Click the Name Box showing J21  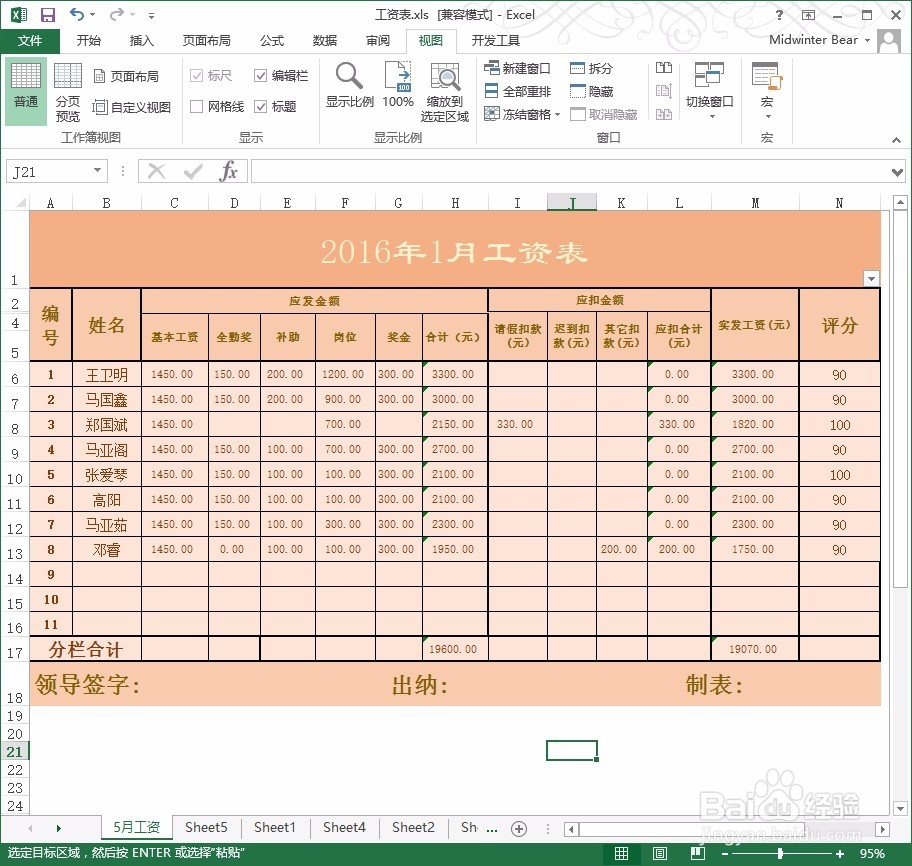tap(50, 170)
